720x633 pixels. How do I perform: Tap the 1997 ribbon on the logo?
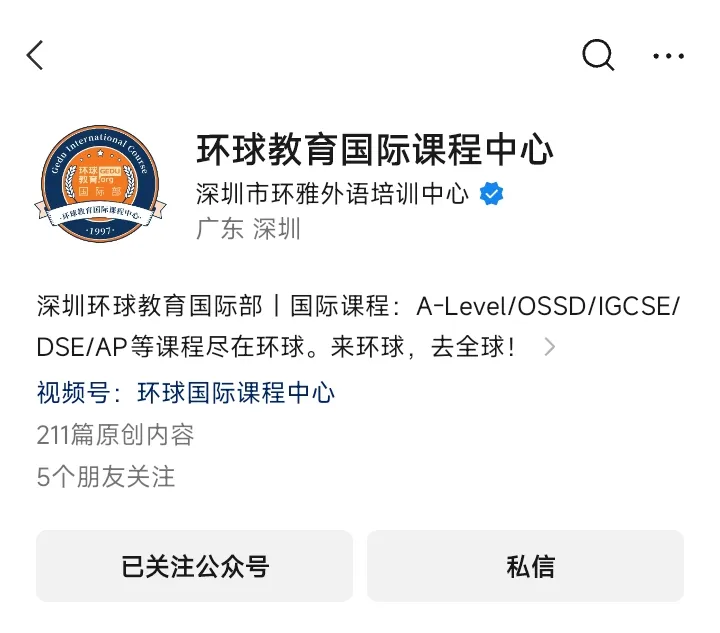pos(100,230)
